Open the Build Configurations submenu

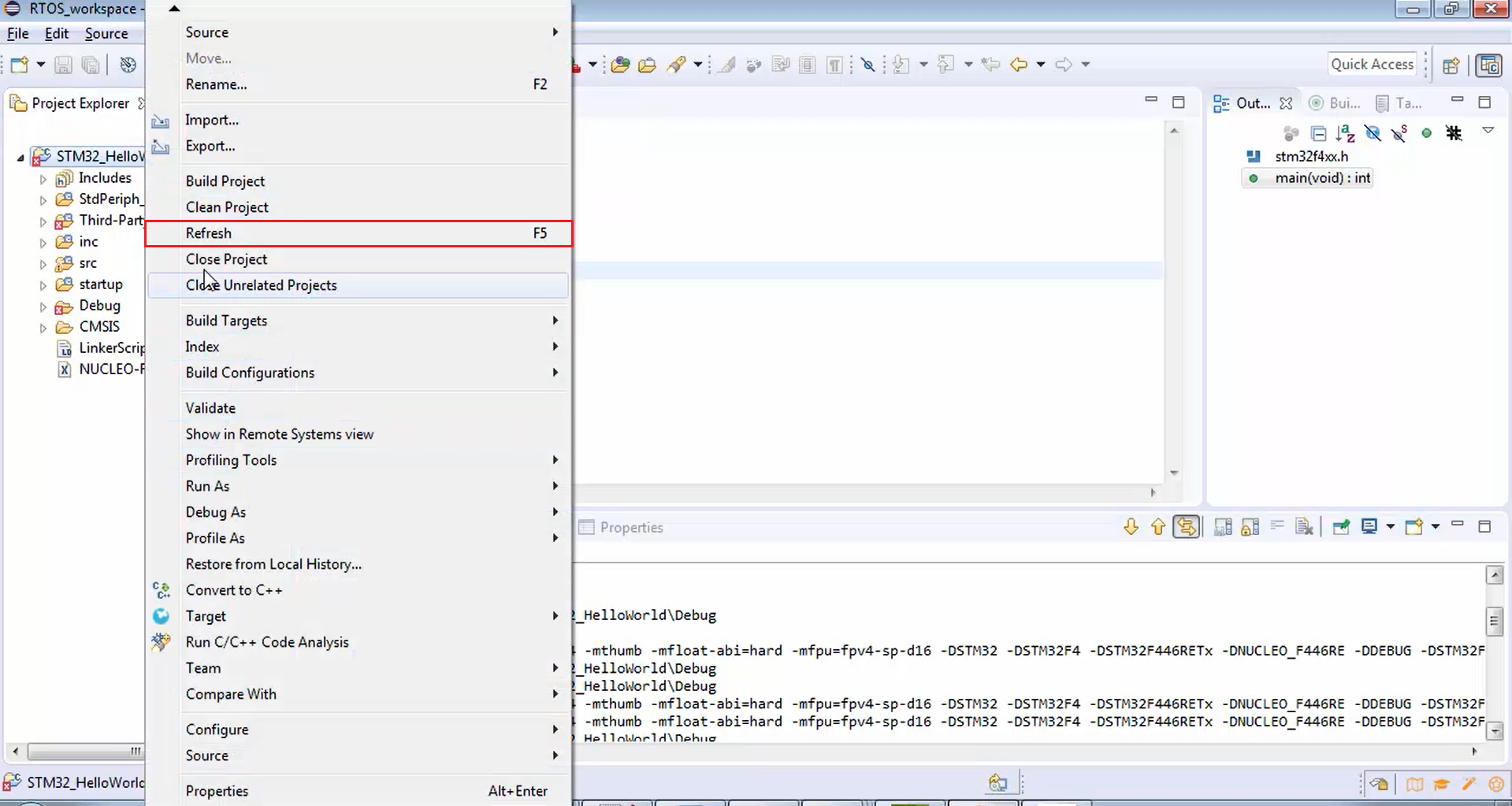pos(358,373)
